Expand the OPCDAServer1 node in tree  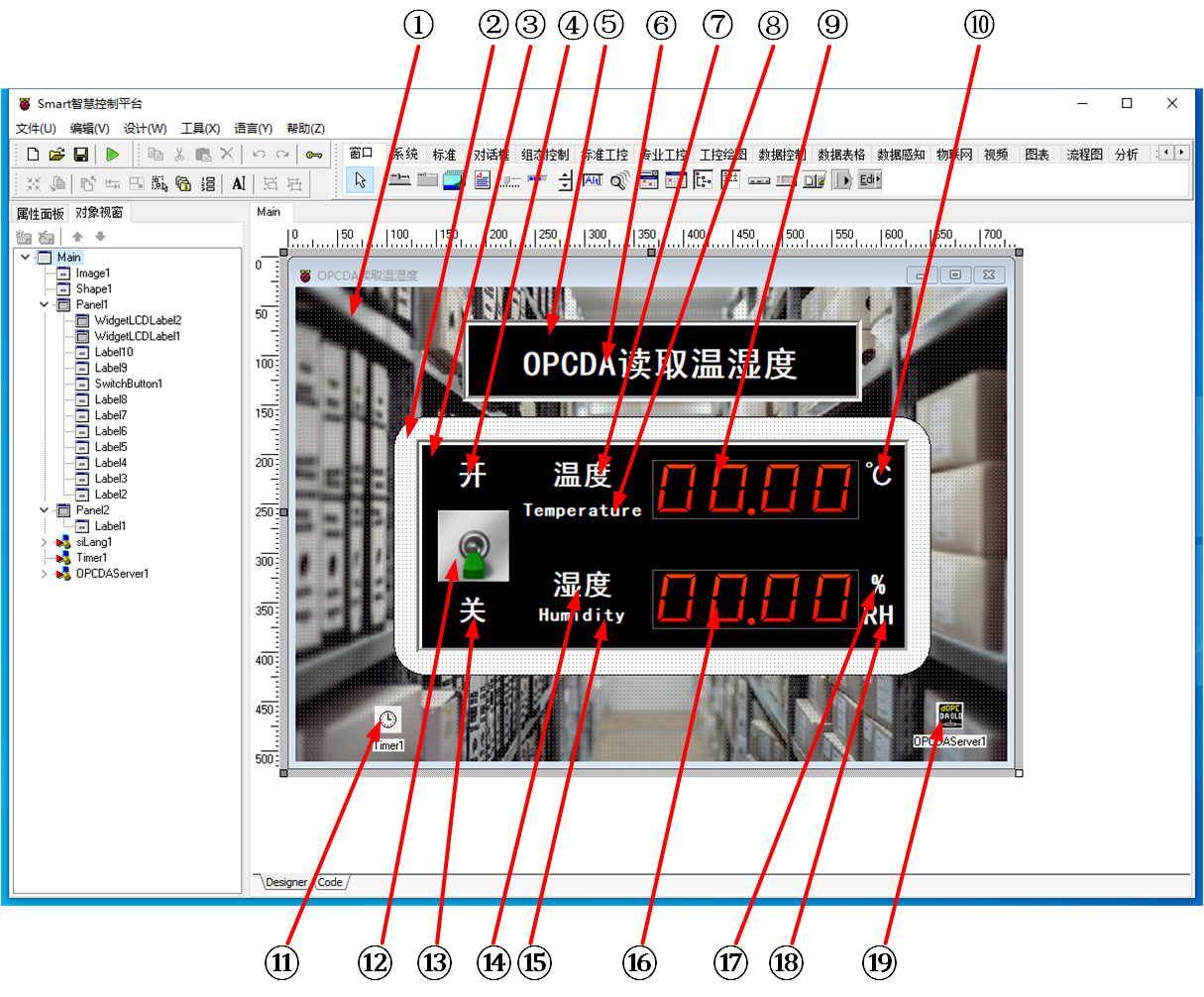tap(45, 574)
